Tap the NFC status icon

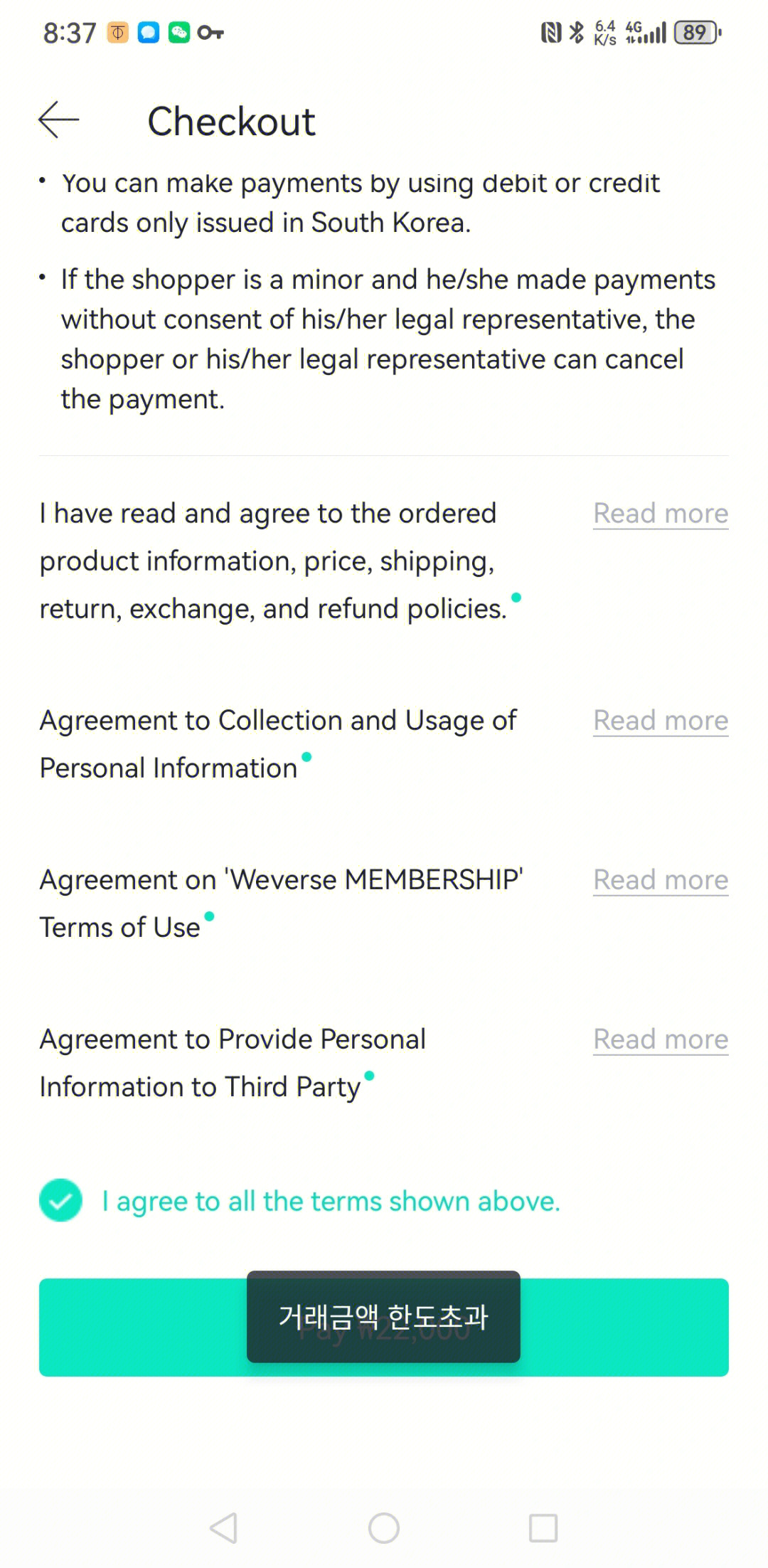pos(551,32)
